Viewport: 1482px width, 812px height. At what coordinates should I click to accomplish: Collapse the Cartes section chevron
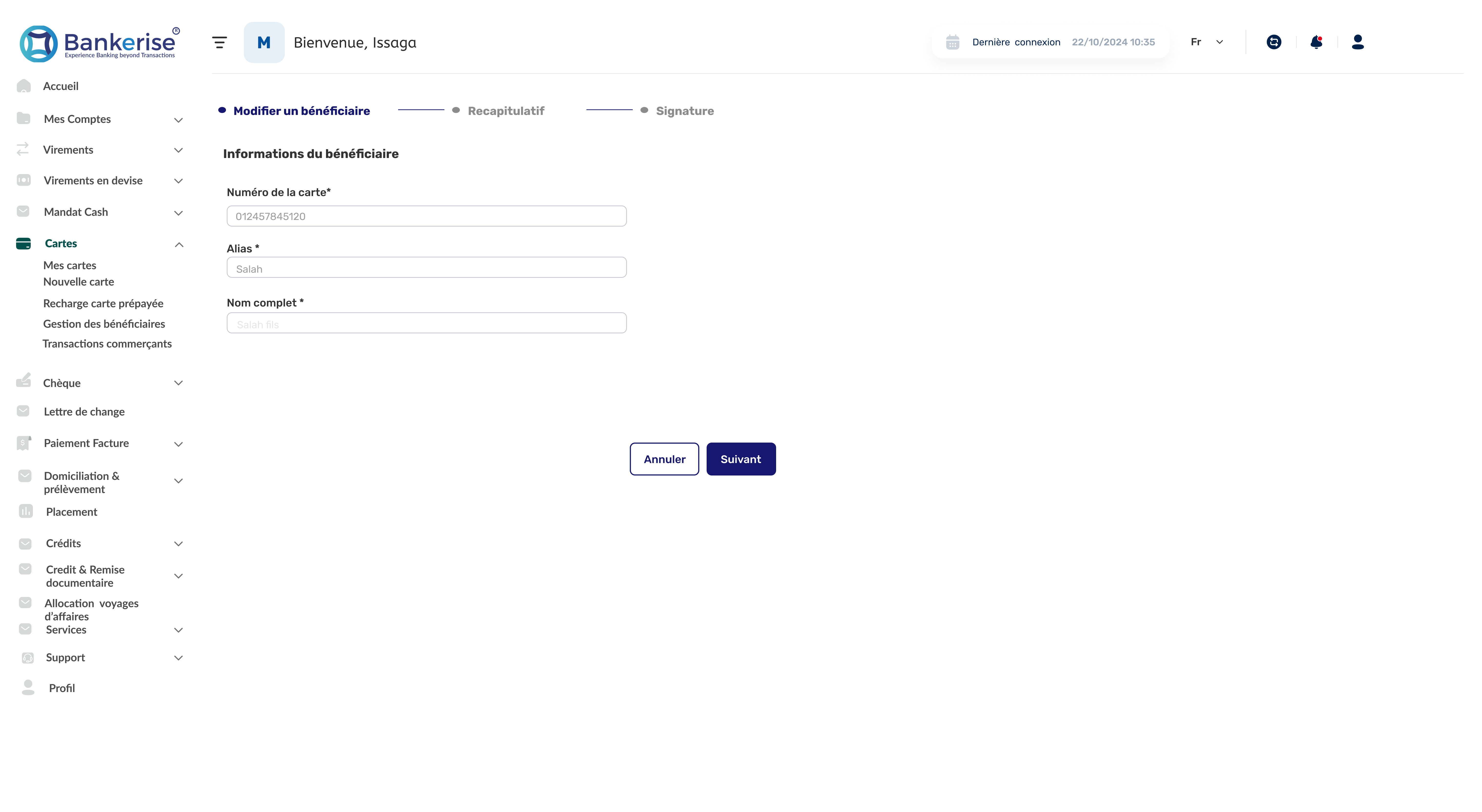[179, 245]
